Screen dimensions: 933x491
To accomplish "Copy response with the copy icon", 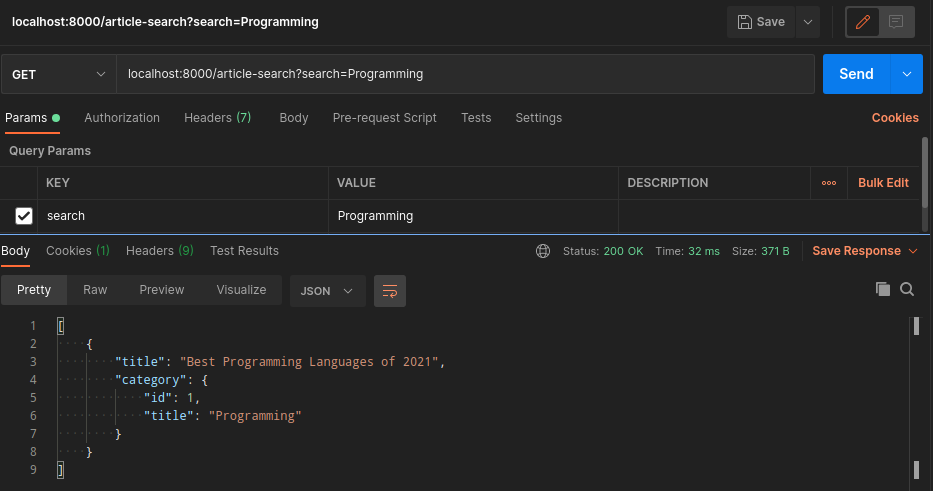I will (x=882, y=289).
